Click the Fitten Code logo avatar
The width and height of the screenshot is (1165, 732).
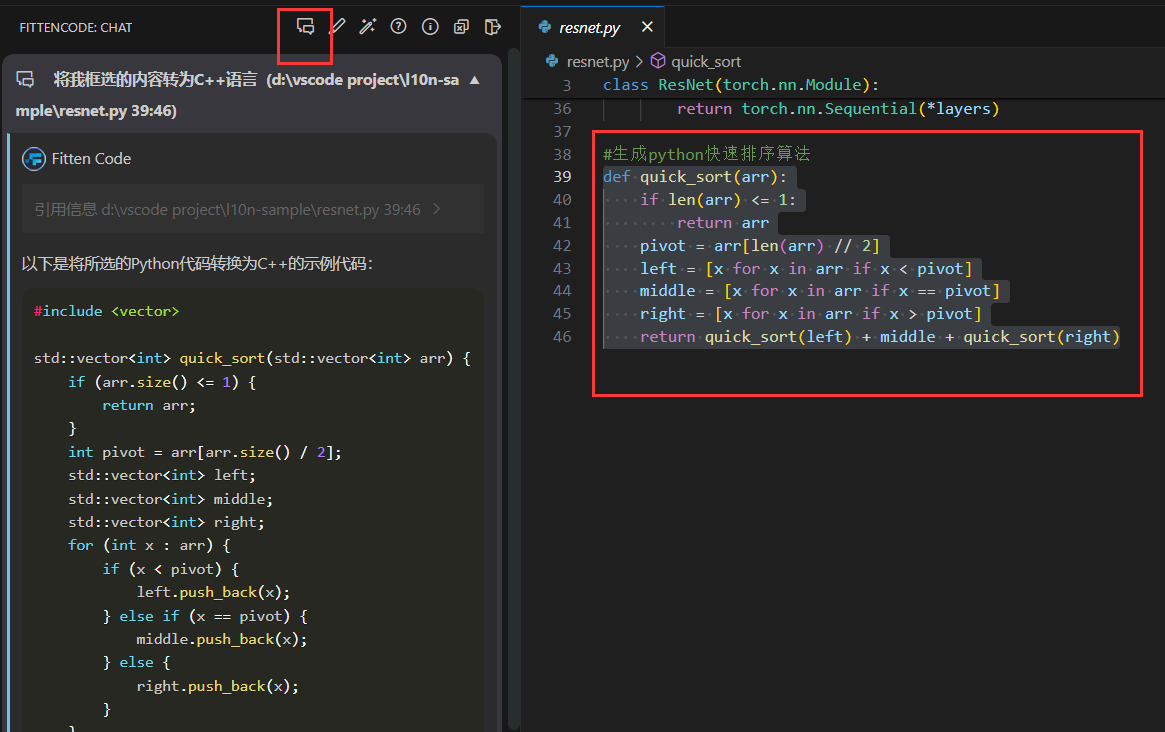click(x=34, y=159)
